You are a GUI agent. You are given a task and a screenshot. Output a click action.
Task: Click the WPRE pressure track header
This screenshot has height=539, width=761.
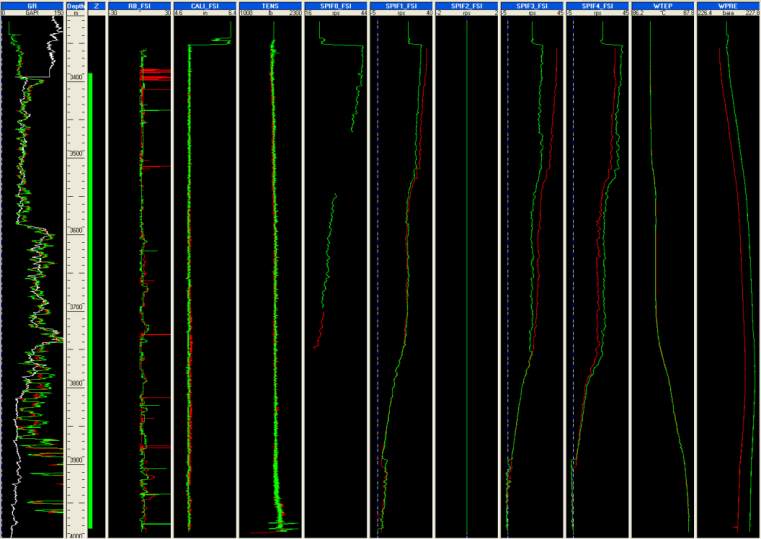coord(727,5)
